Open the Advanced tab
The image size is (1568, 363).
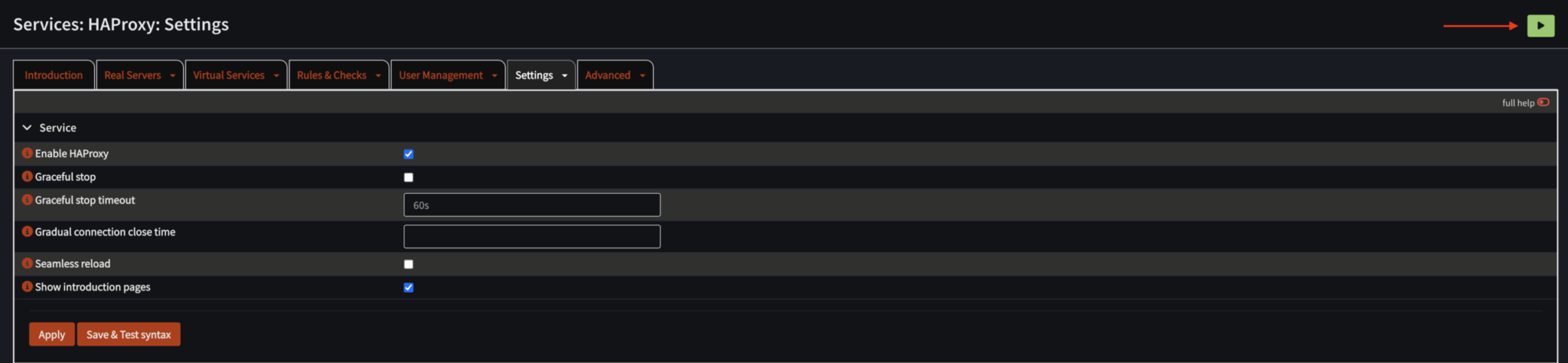[x=614, y=75]
